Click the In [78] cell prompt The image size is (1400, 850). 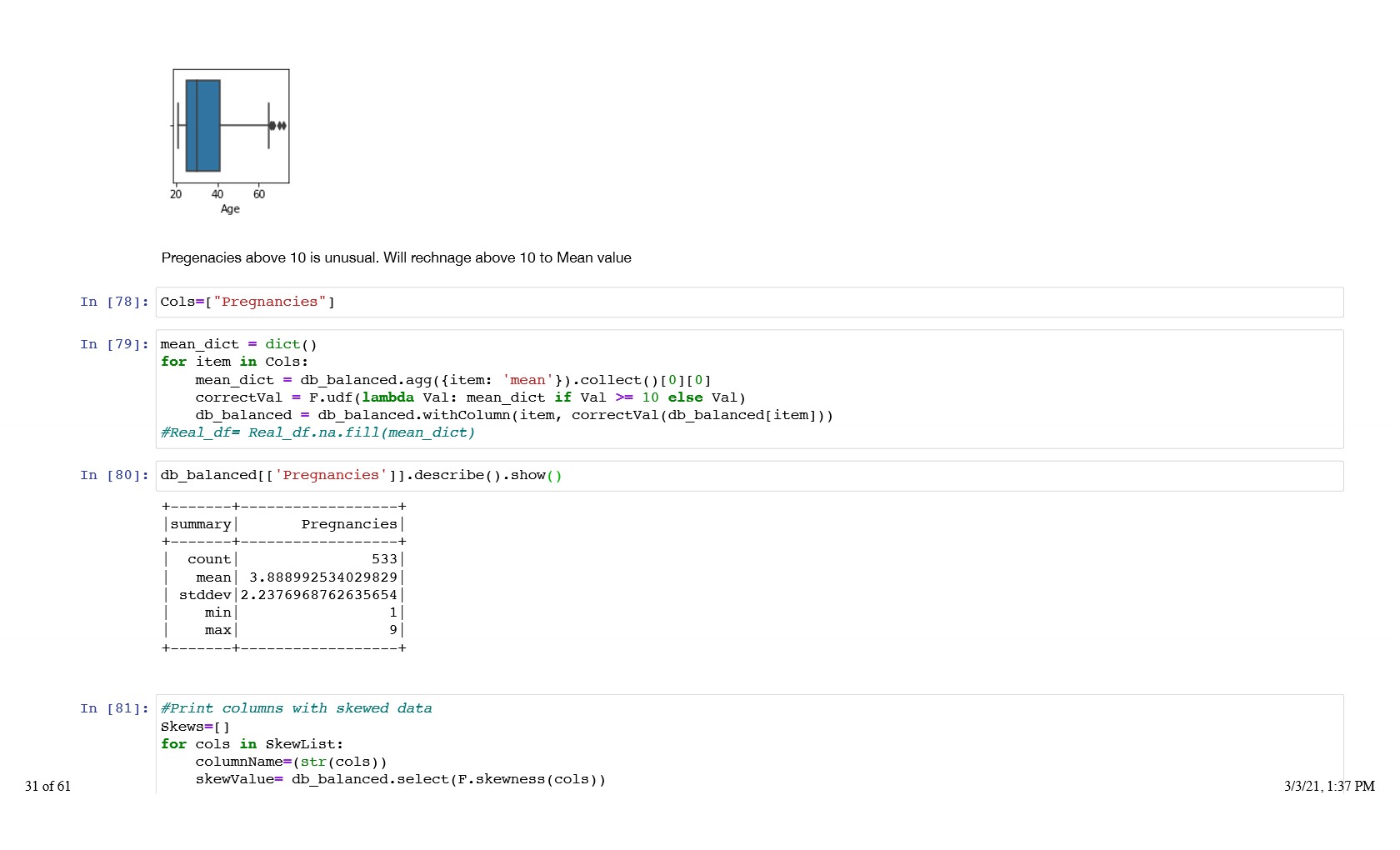114,302
